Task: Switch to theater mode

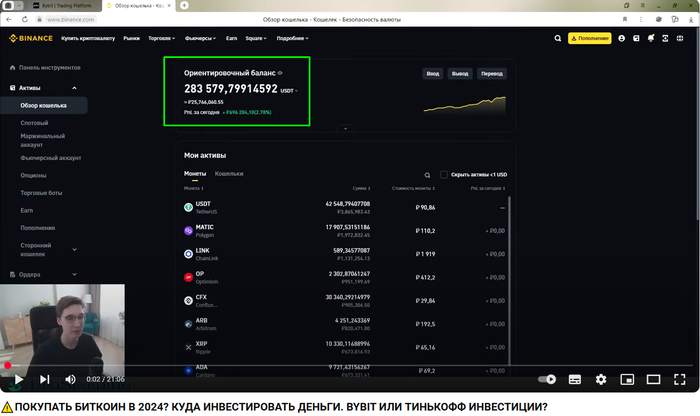Action: tap(654, 379)
